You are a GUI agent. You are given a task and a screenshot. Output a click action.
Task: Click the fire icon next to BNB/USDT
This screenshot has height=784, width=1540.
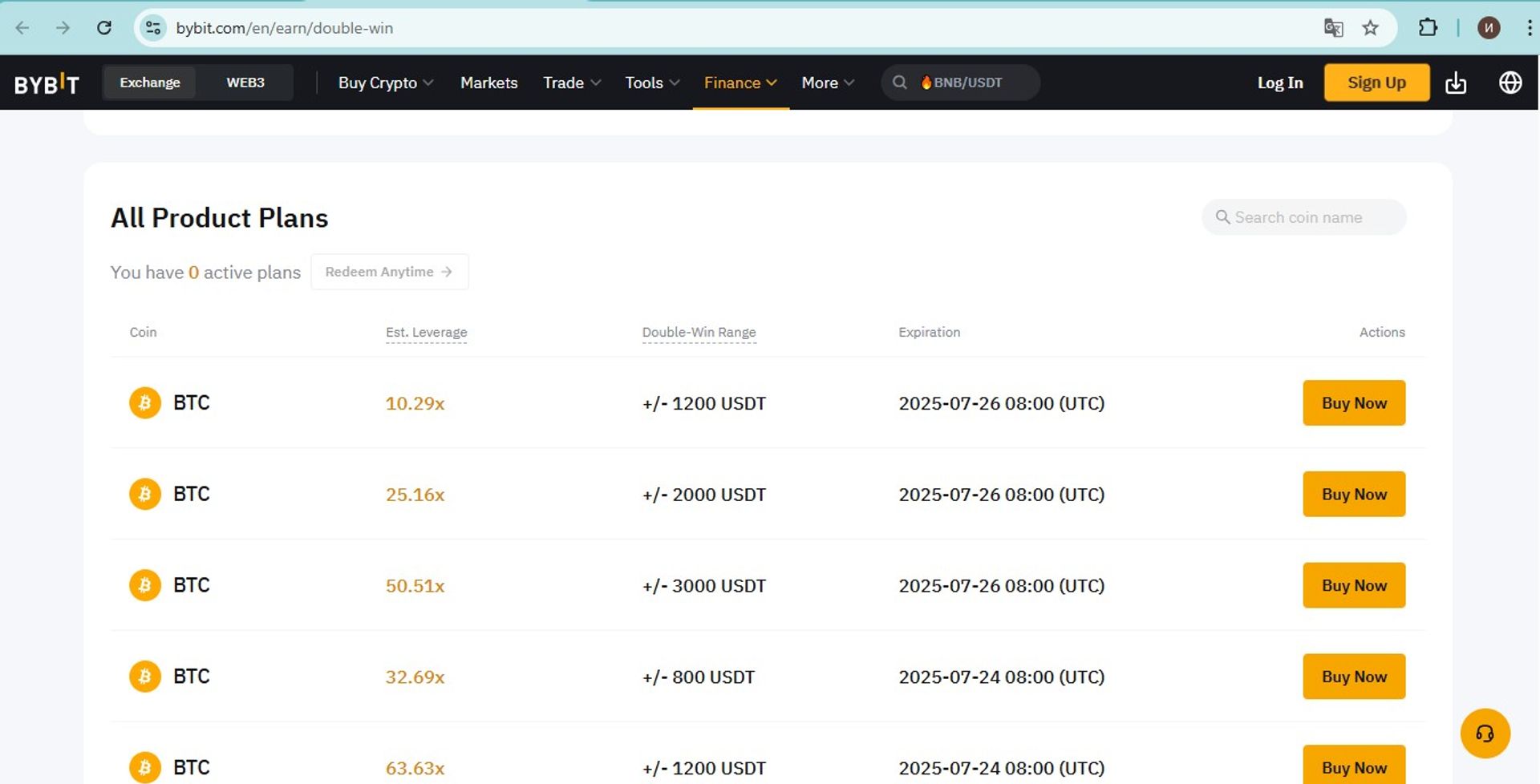tap(926, 83)
